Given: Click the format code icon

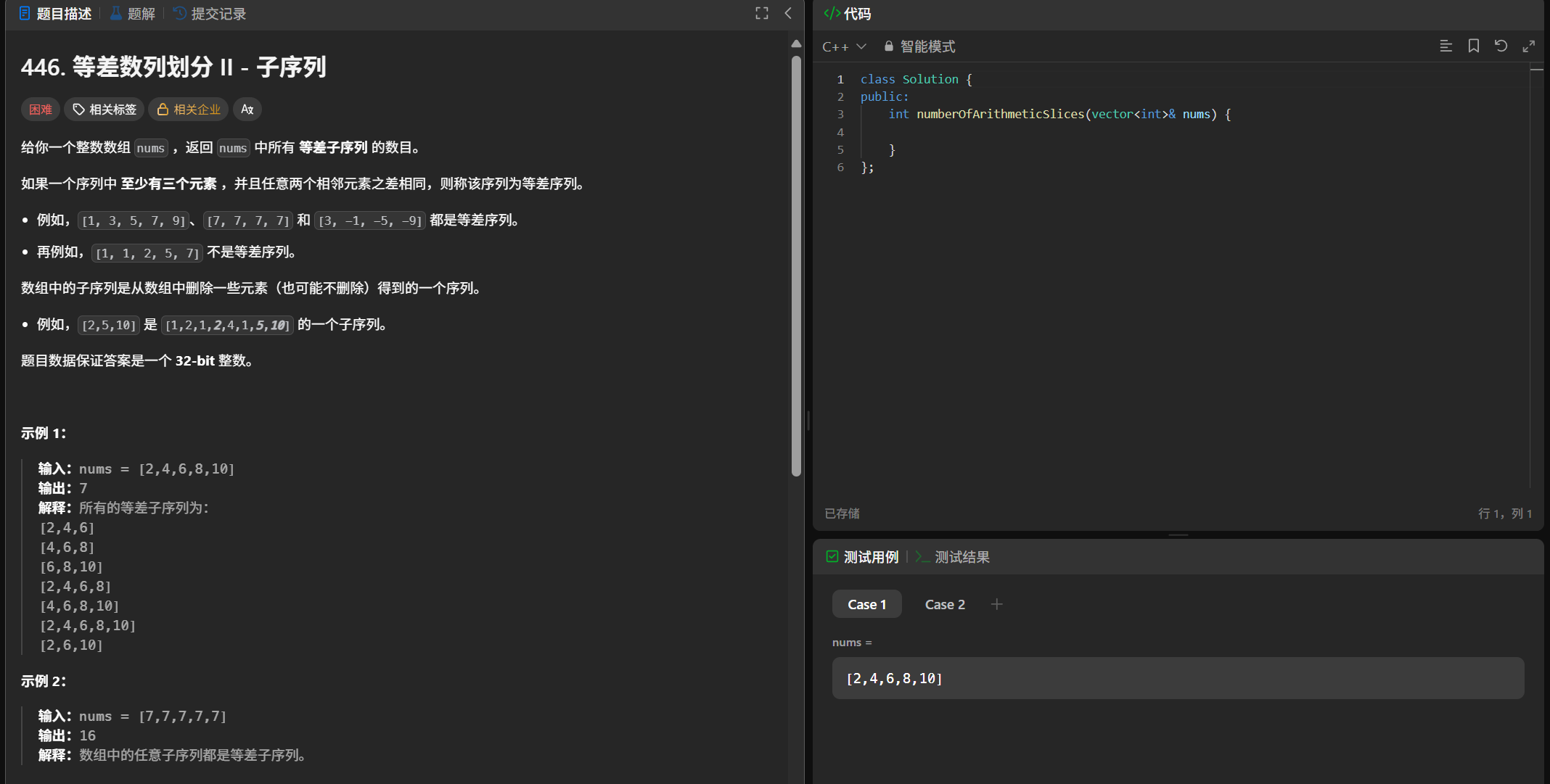Looking at the screenshot, I should pos(1446,46).
